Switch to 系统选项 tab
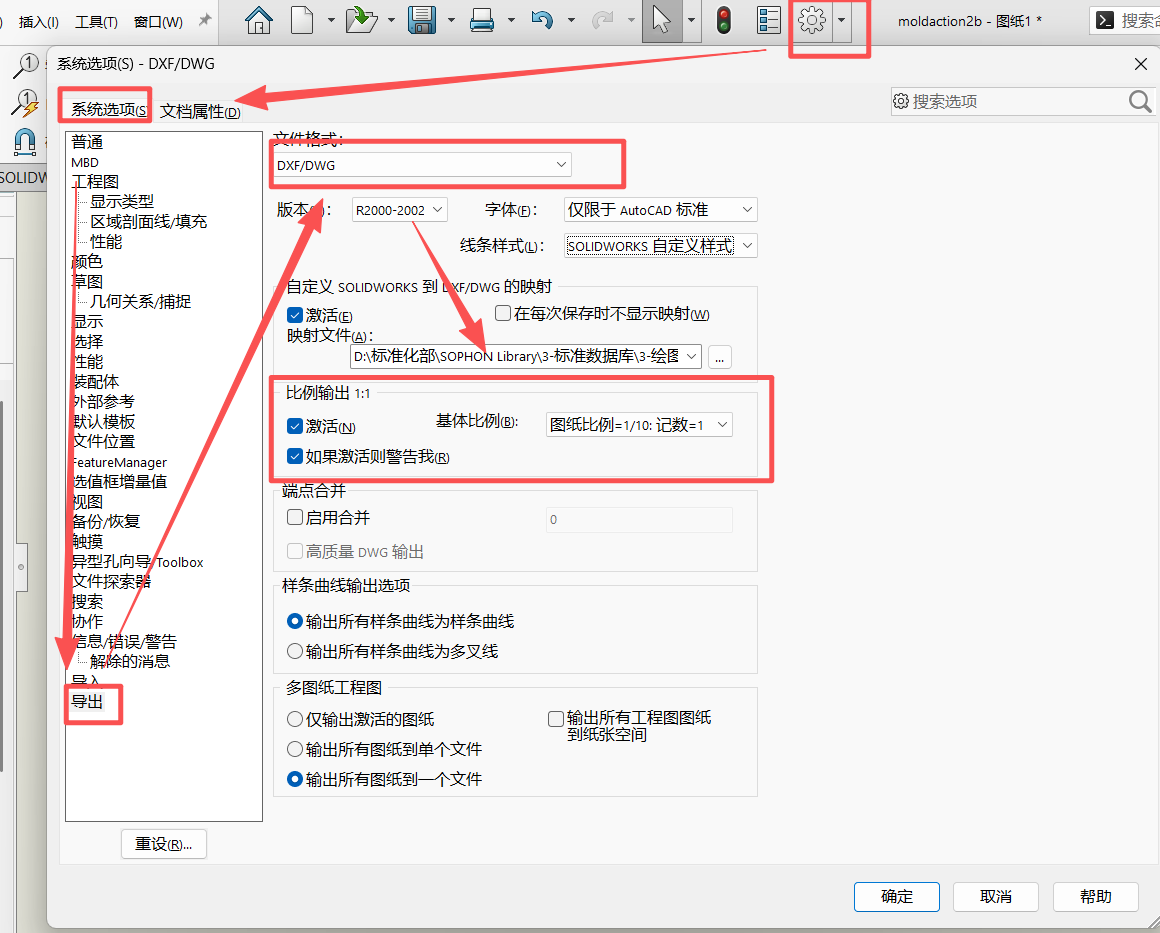Screen dimensions: 1160x933 pos(108,110)
